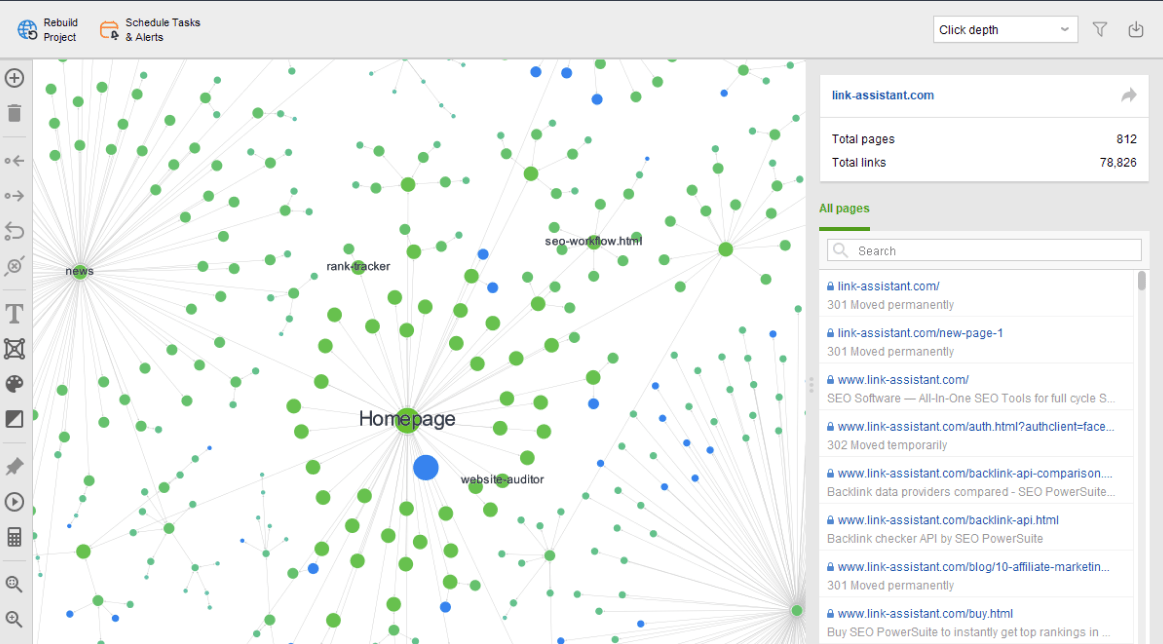Toggle the dark/light contrast mode icon
This screenshot has width=1163, height=644.
pos(14,419)
